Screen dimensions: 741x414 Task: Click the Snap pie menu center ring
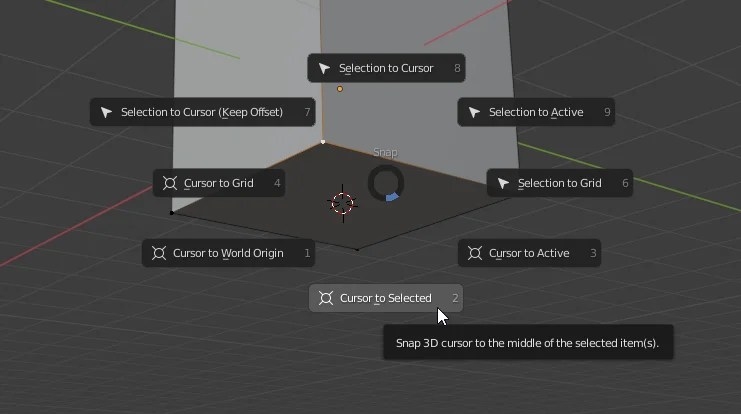point(385,183)
